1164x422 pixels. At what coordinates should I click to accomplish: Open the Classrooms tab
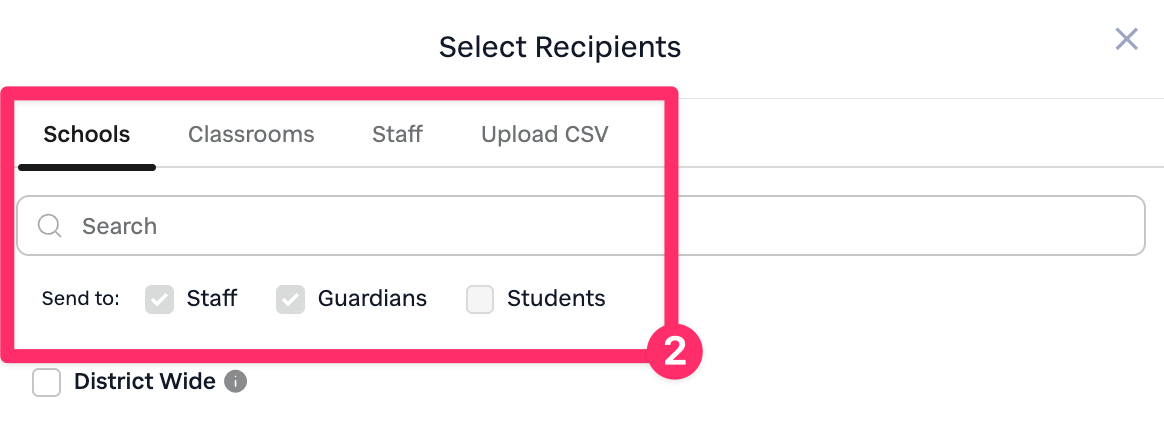coord(251,134)
